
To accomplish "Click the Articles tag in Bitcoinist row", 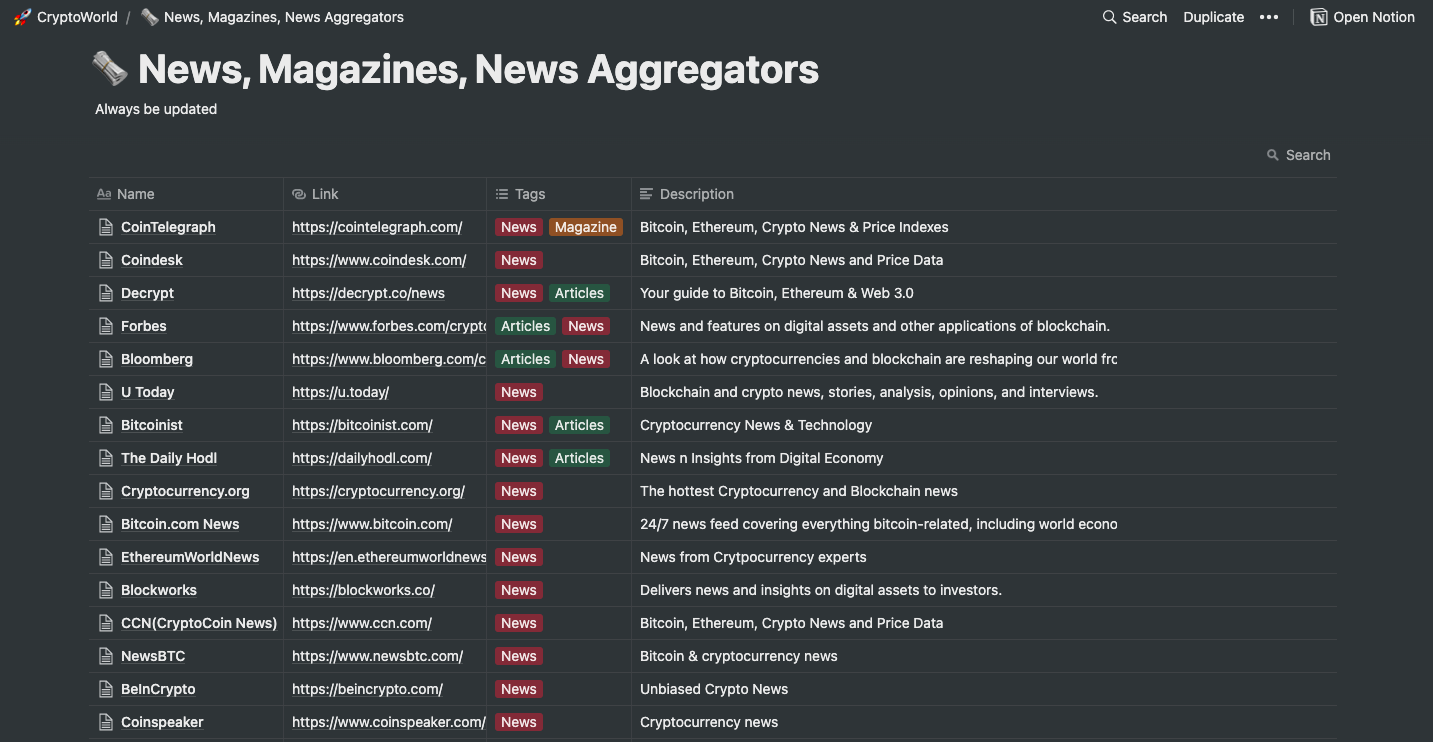I will (x=580, y=425).
